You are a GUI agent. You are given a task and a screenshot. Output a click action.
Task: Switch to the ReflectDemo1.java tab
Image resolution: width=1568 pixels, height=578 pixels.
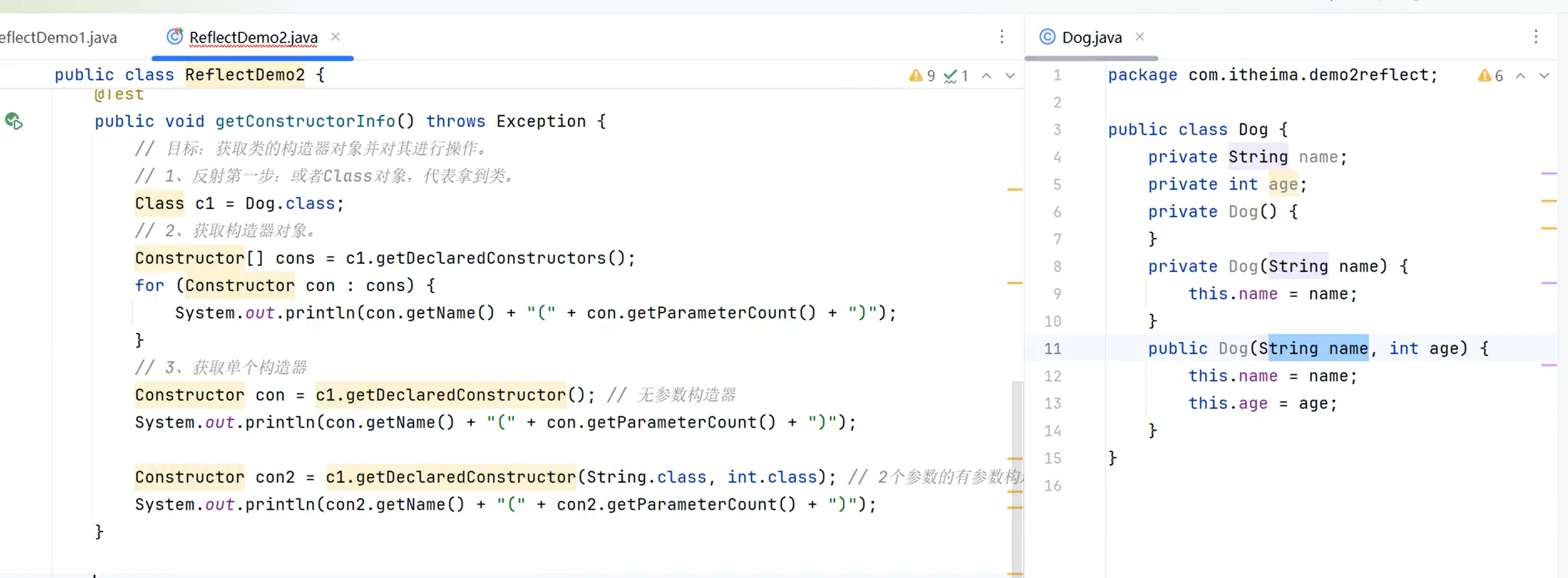pos(58,38)
